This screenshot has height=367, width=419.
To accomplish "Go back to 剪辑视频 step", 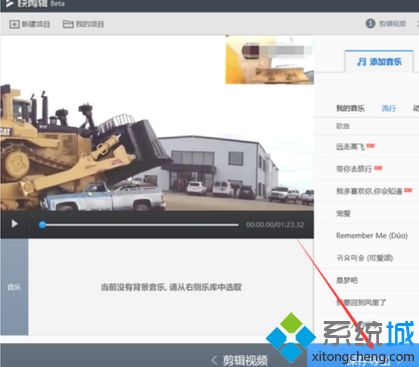I will tap(240, 360).
